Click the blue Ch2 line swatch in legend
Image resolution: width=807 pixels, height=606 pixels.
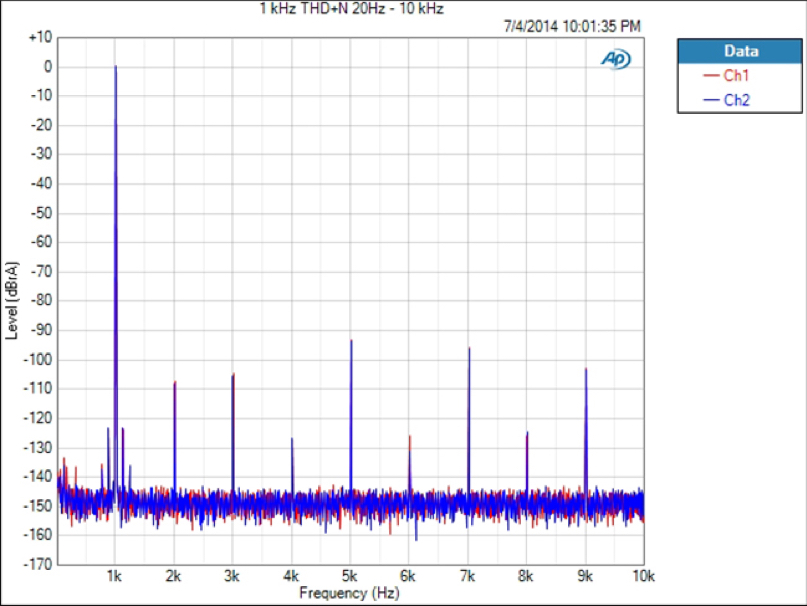coord(712,100)
